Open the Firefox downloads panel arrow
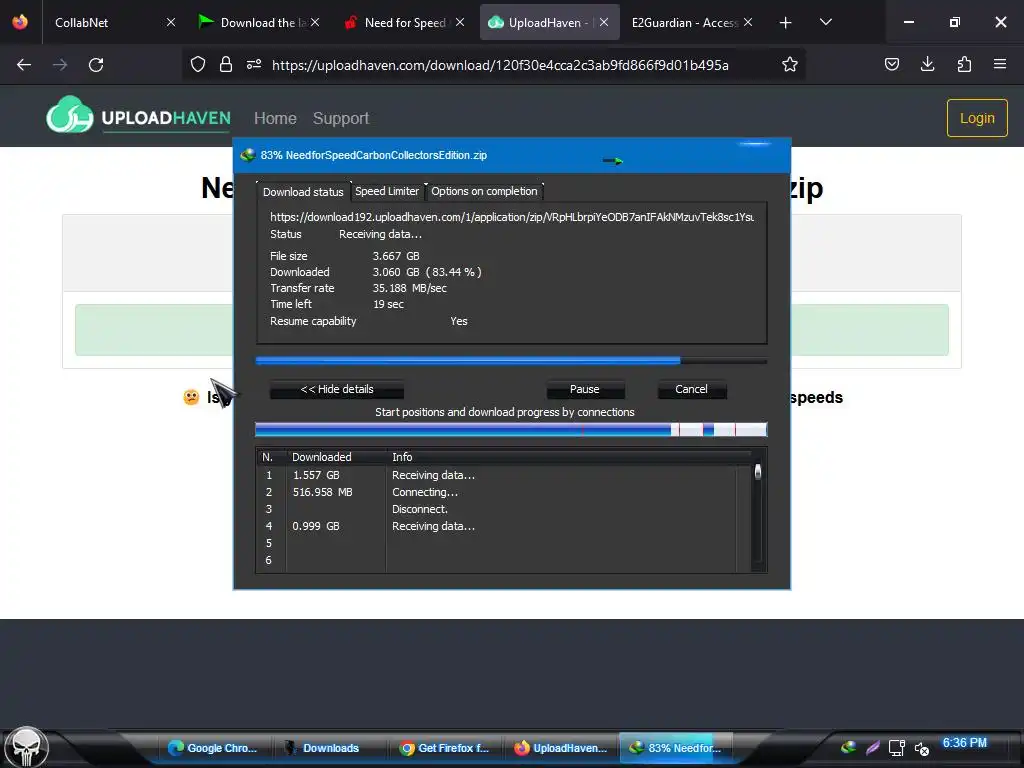This screenshot has height=768, width=1024. pos(927,64)
